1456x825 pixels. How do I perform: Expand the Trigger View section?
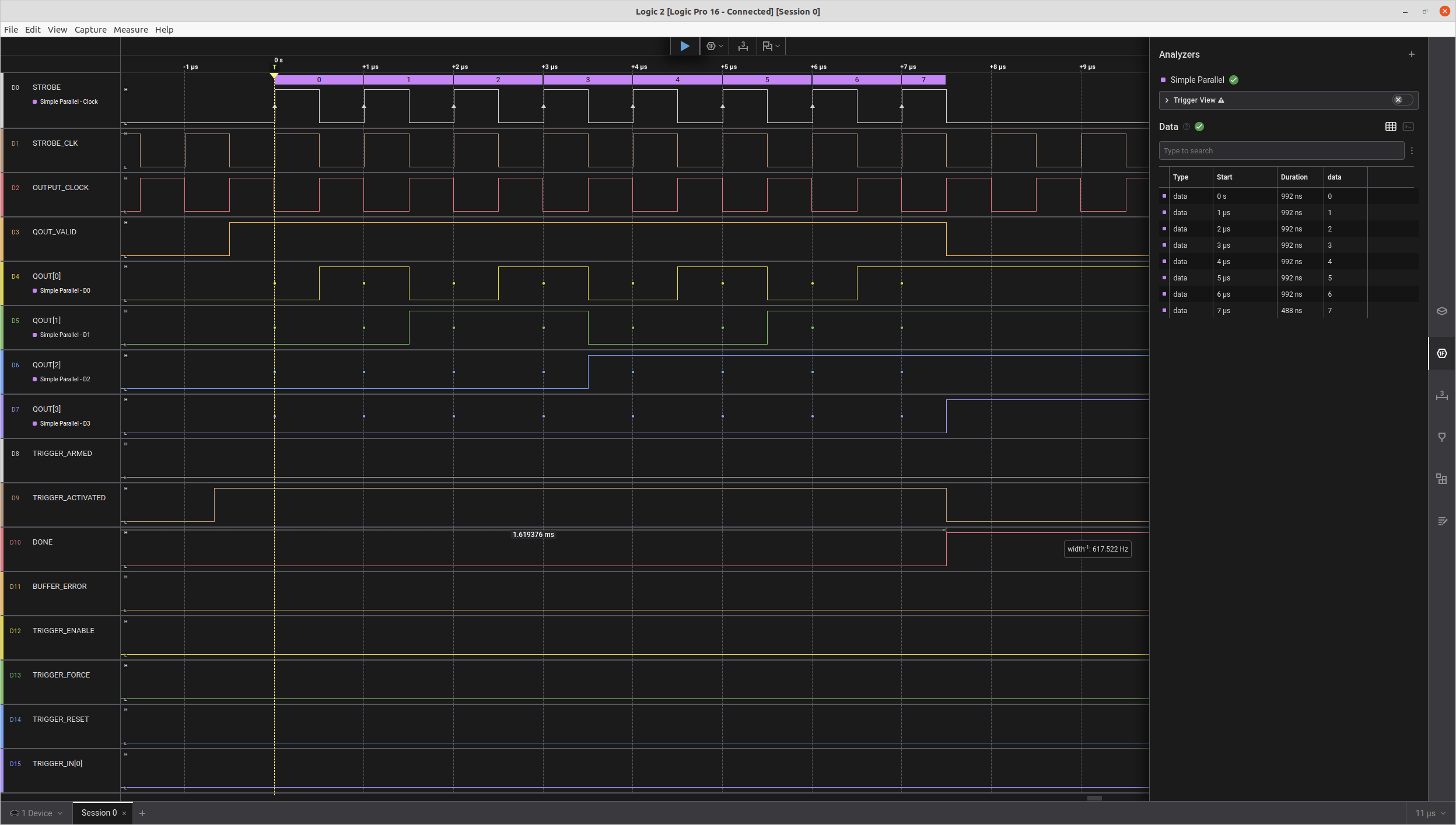point(1167,100)
